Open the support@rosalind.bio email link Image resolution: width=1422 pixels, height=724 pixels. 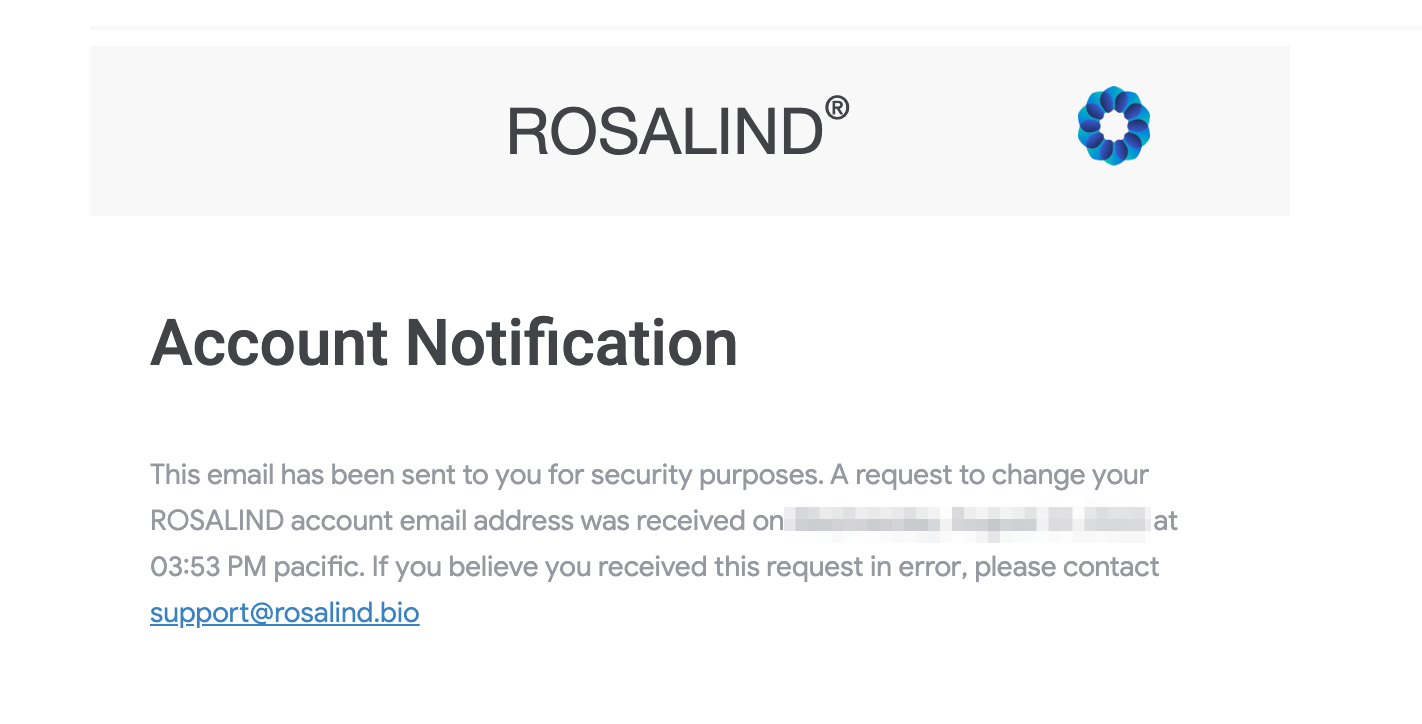285,612
